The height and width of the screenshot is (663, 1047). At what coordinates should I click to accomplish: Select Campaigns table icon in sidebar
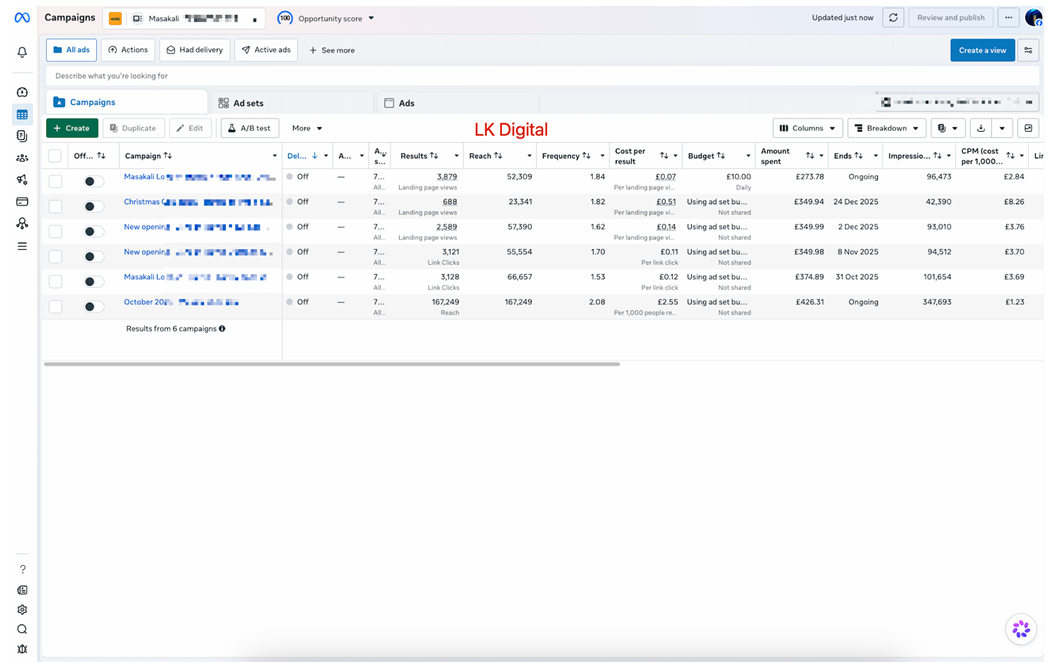tap(22, 115)
